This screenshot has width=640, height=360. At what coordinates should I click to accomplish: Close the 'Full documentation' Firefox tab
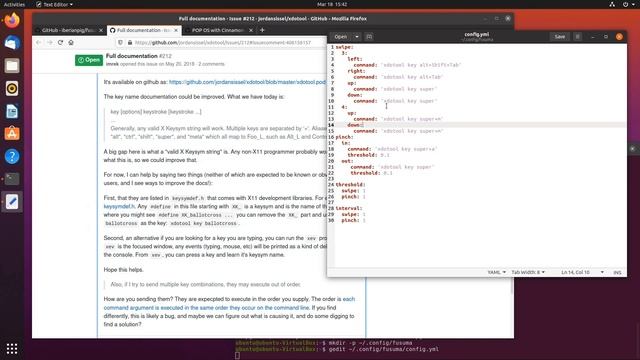(x=176, y=30)
